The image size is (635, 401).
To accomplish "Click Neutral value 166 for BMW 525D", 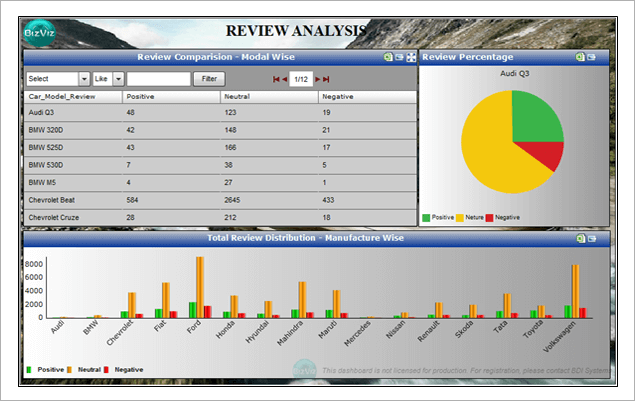I will [x=230, y=148].
